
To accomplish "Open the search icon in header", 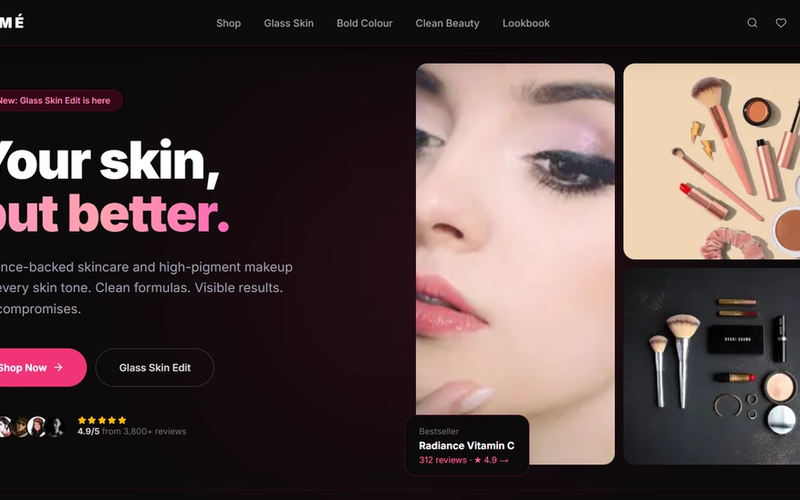I will pos(752,23).
